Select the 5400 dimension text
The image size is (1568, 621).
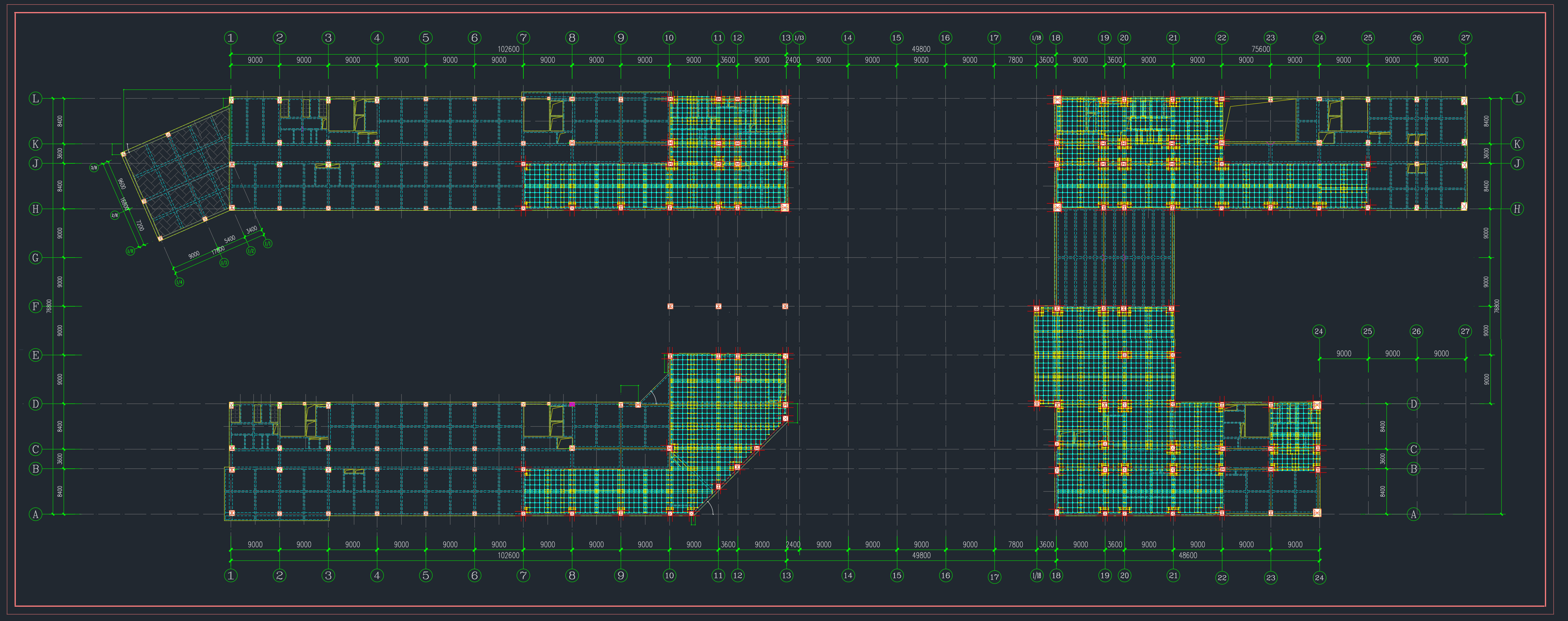230,239
